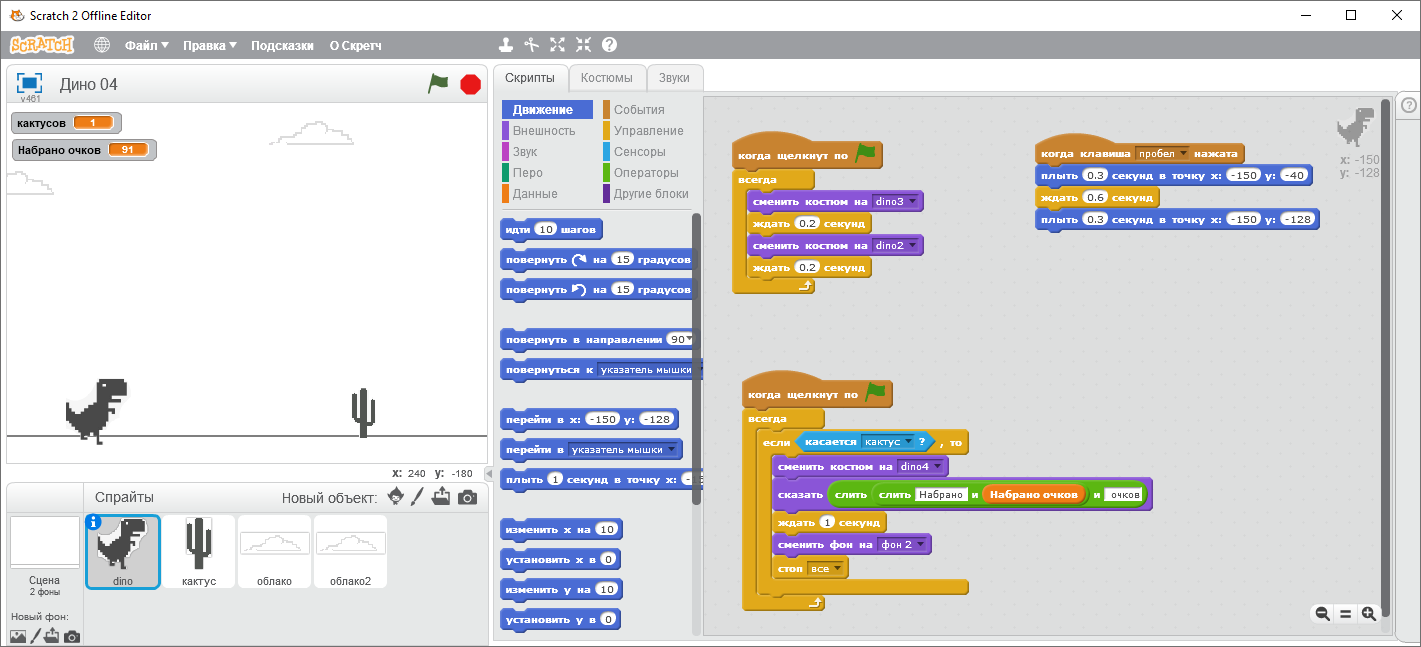Stop the project with the red stop sign
Image resolution: width=1421 pixels, height=647 pixels.
pyautogui.click(x=470, y=84)
